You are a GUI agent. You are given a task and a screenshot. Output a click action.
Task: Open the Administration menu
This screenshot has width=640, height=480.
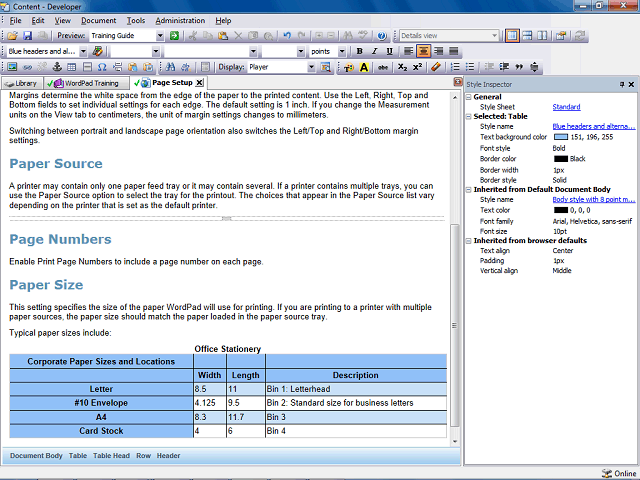click(x=180, y=20)
